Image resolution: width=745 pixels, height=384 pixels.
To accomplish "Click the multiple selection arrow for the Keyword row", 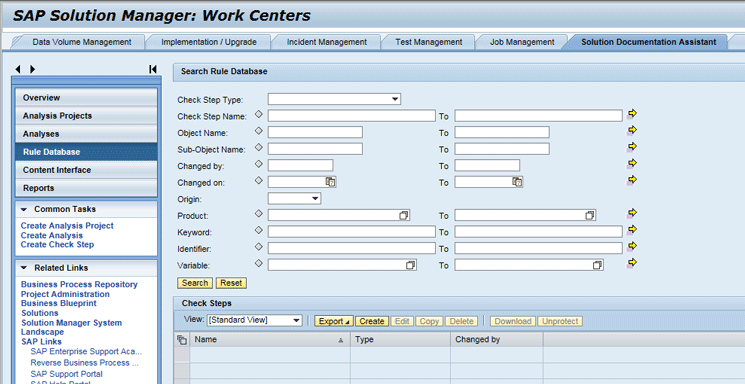I will point(631,230).
